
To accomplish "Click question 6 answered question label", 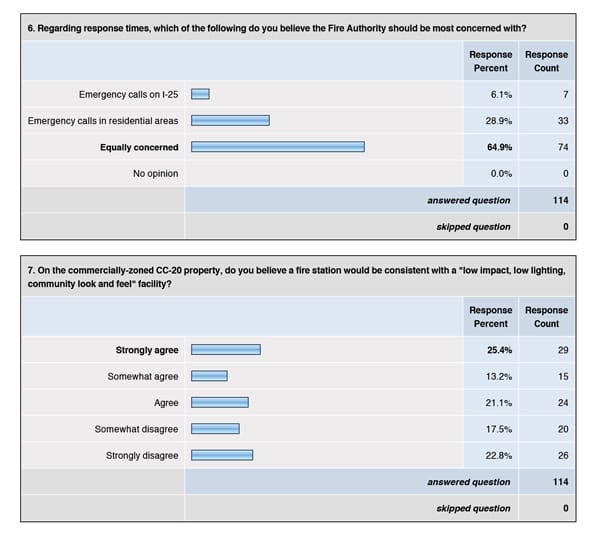I will [468, 200].
